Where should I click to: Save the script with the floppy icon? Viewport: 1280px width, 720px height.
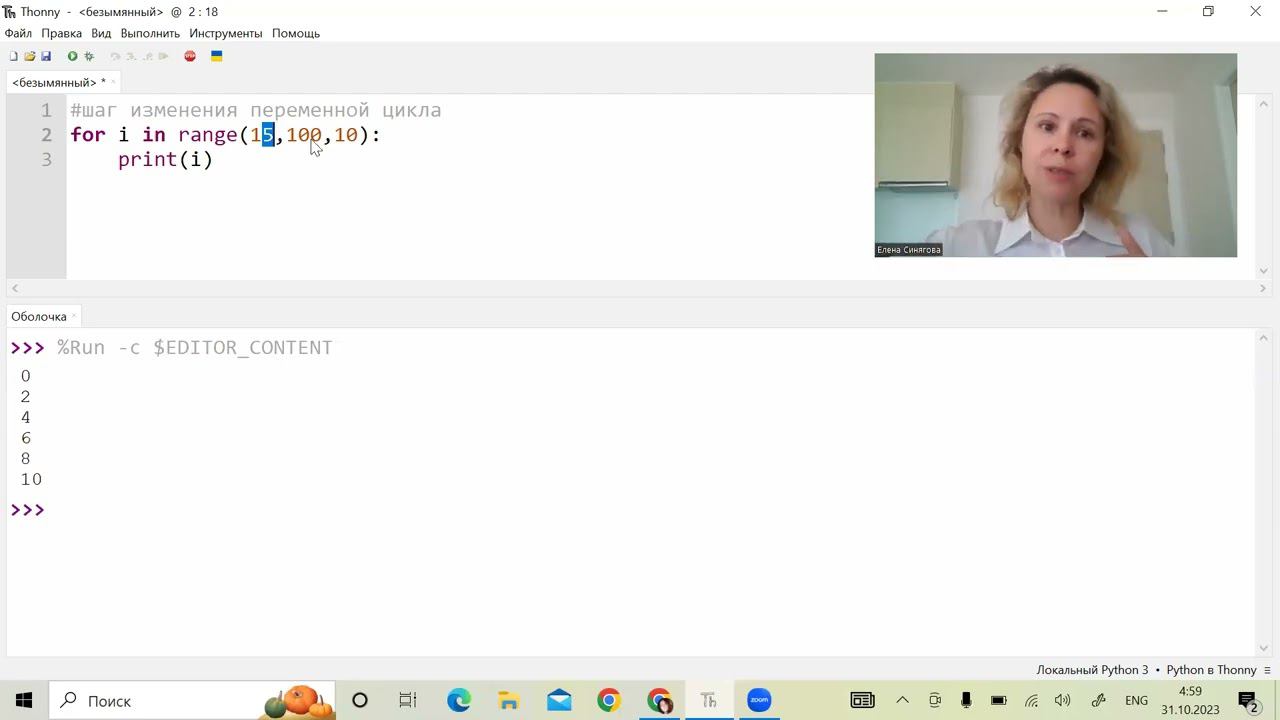tap(45, 56)
